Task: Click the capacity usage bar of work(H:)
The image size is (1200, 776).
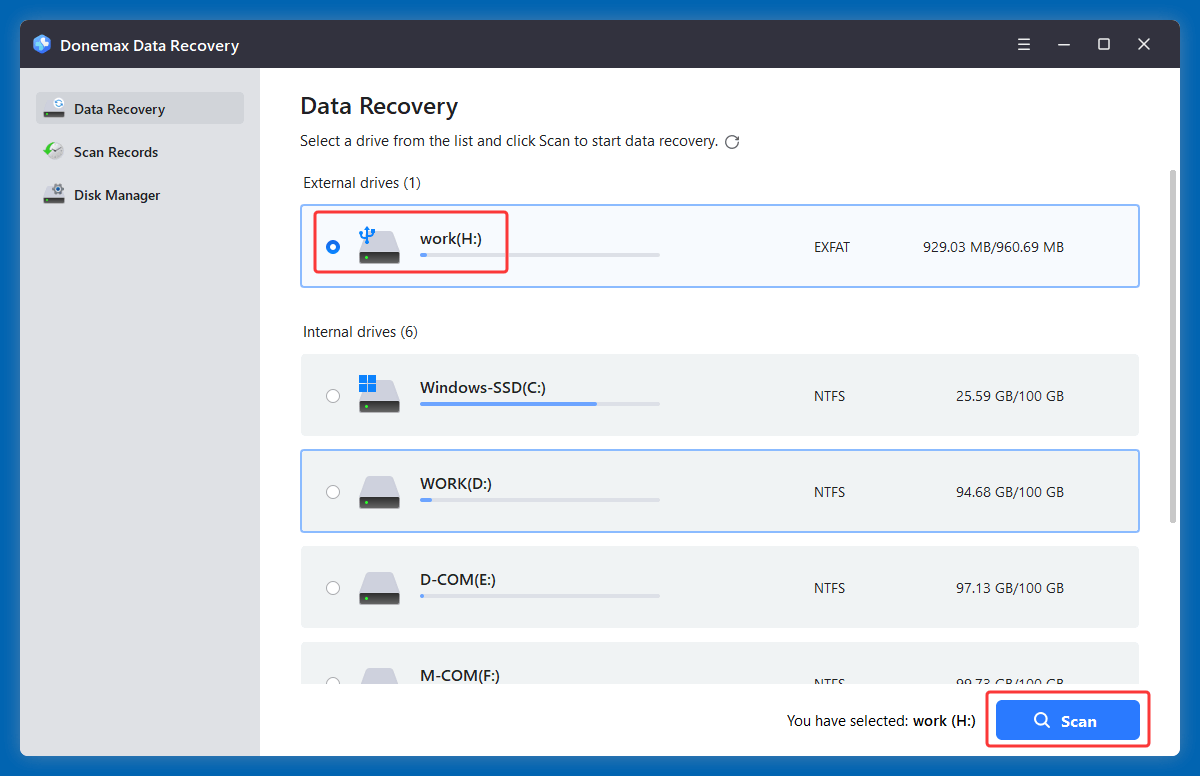Action: [x=538, y=255]
